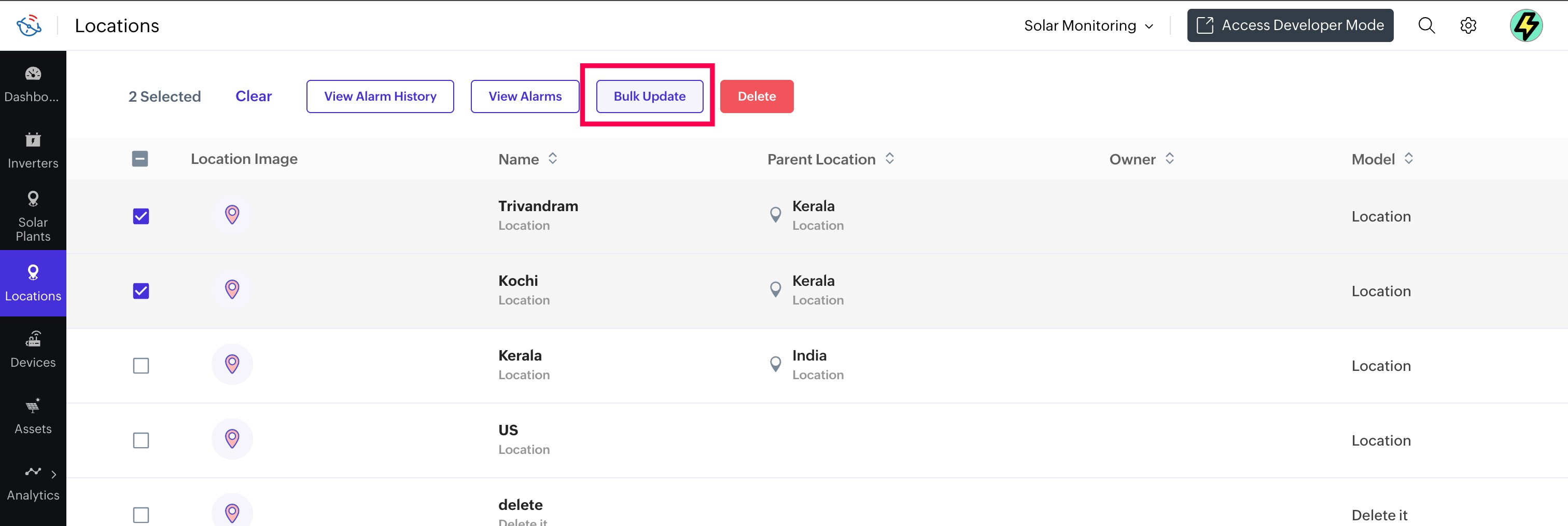Navigate to Assets in sidebar
The width and height of the screenshot is (1568, 526).
pyautogui.click(x=33, y=416)
